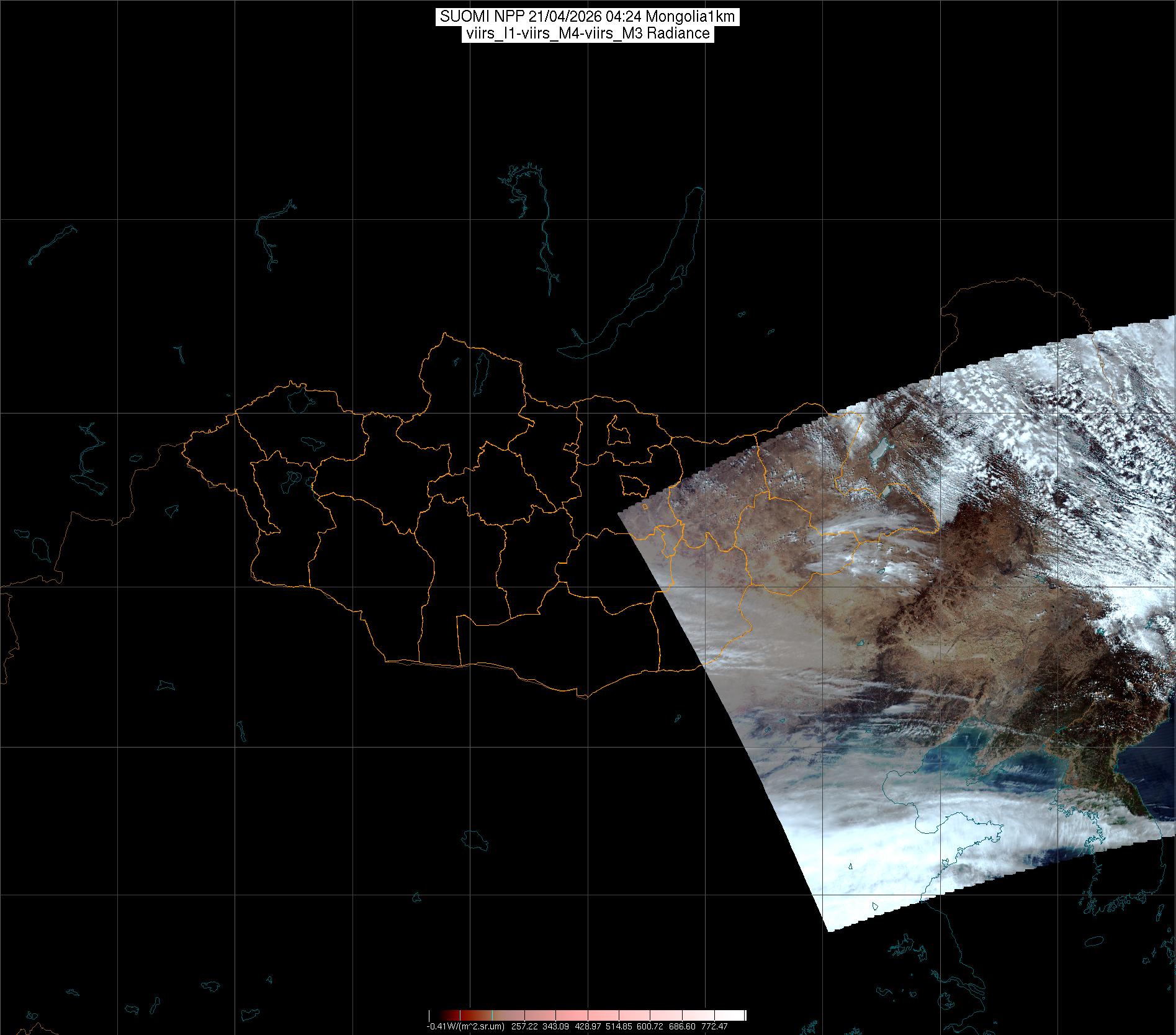Select the 257.22 colorbar value label
This screenshot has height=1035, width=1176.
[x=524, y=1027]
